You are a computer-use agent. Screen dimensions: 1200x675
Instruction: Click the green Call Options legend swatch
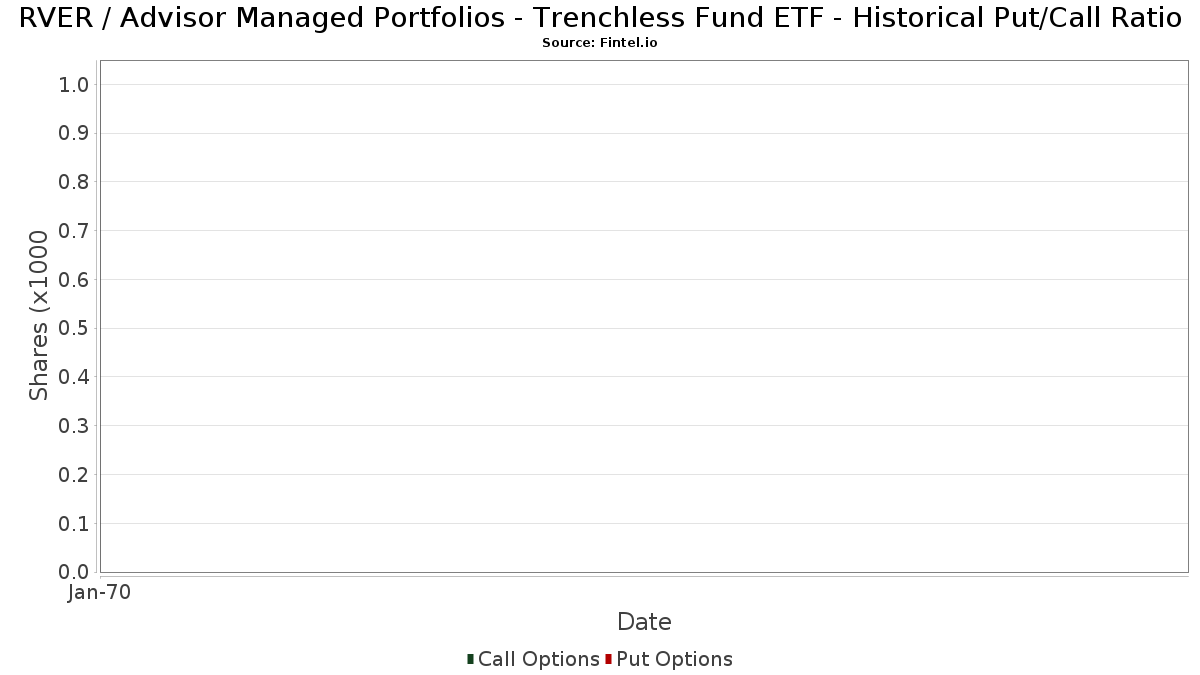470,659
